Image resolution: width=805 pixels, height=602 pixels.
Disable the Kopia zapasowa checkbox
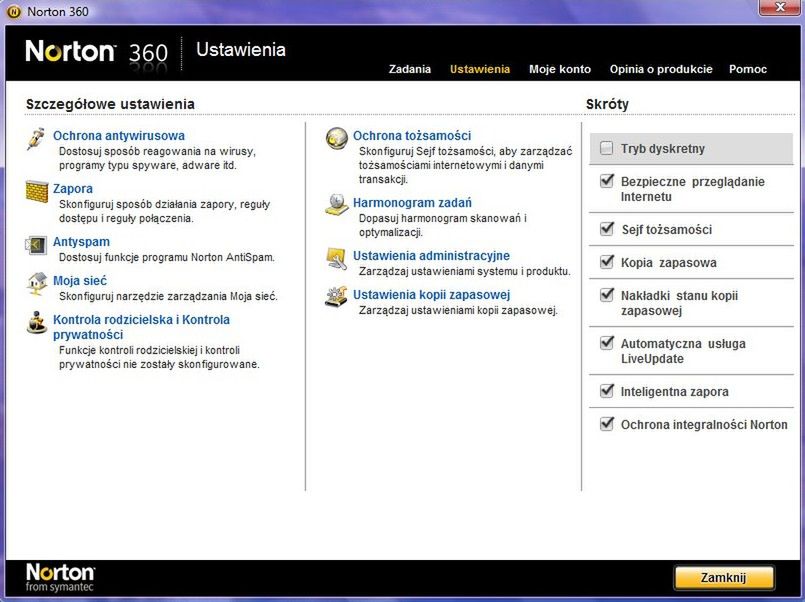coord(607,262)
